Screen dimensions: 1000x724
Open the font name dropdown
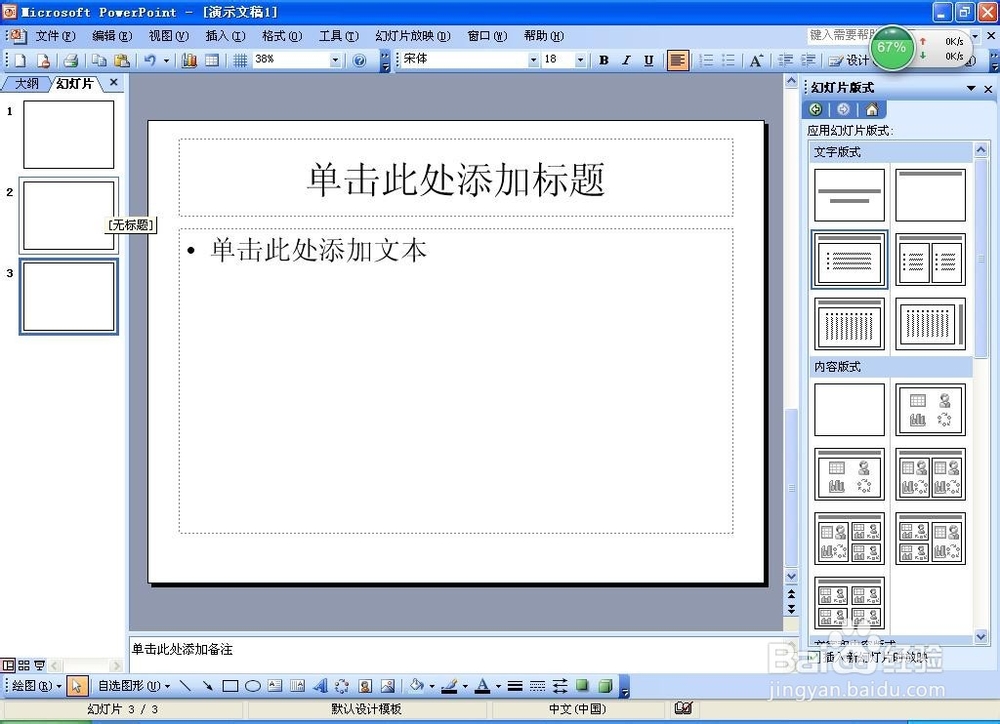pos(535,60)
